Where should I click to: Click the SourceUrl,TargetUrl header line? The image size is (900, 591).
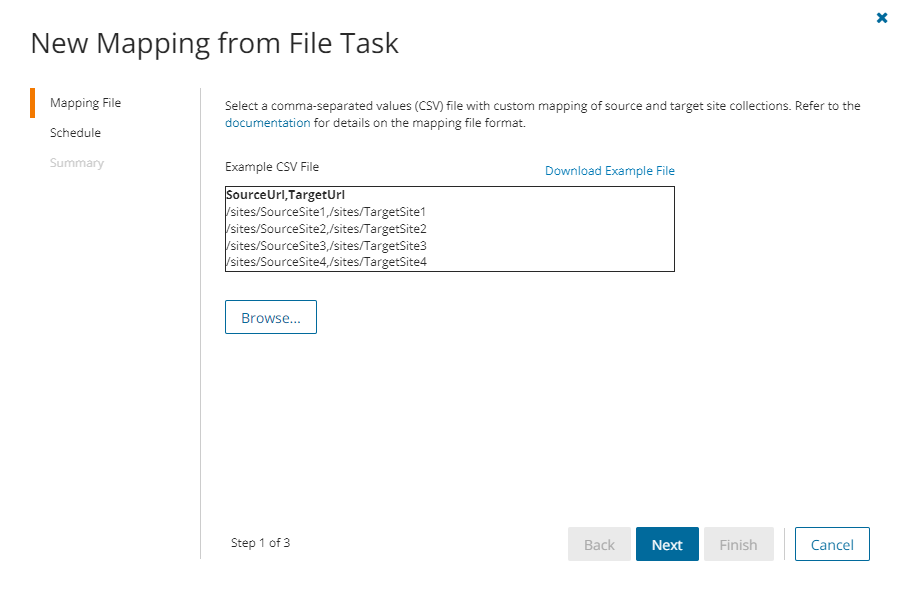(285, 195)
